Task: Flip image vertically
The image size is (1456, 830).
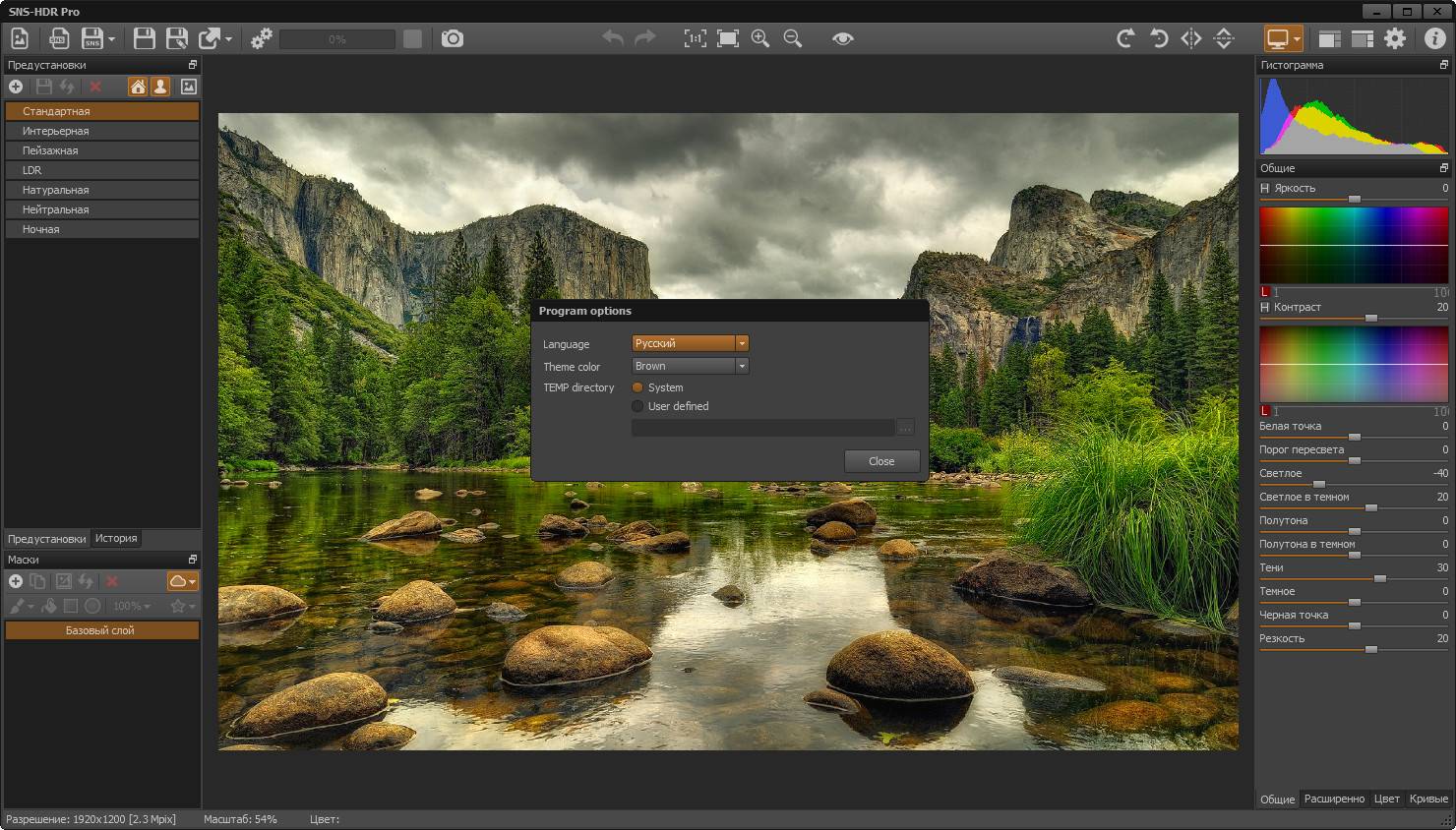Action: pos(1224,38)
